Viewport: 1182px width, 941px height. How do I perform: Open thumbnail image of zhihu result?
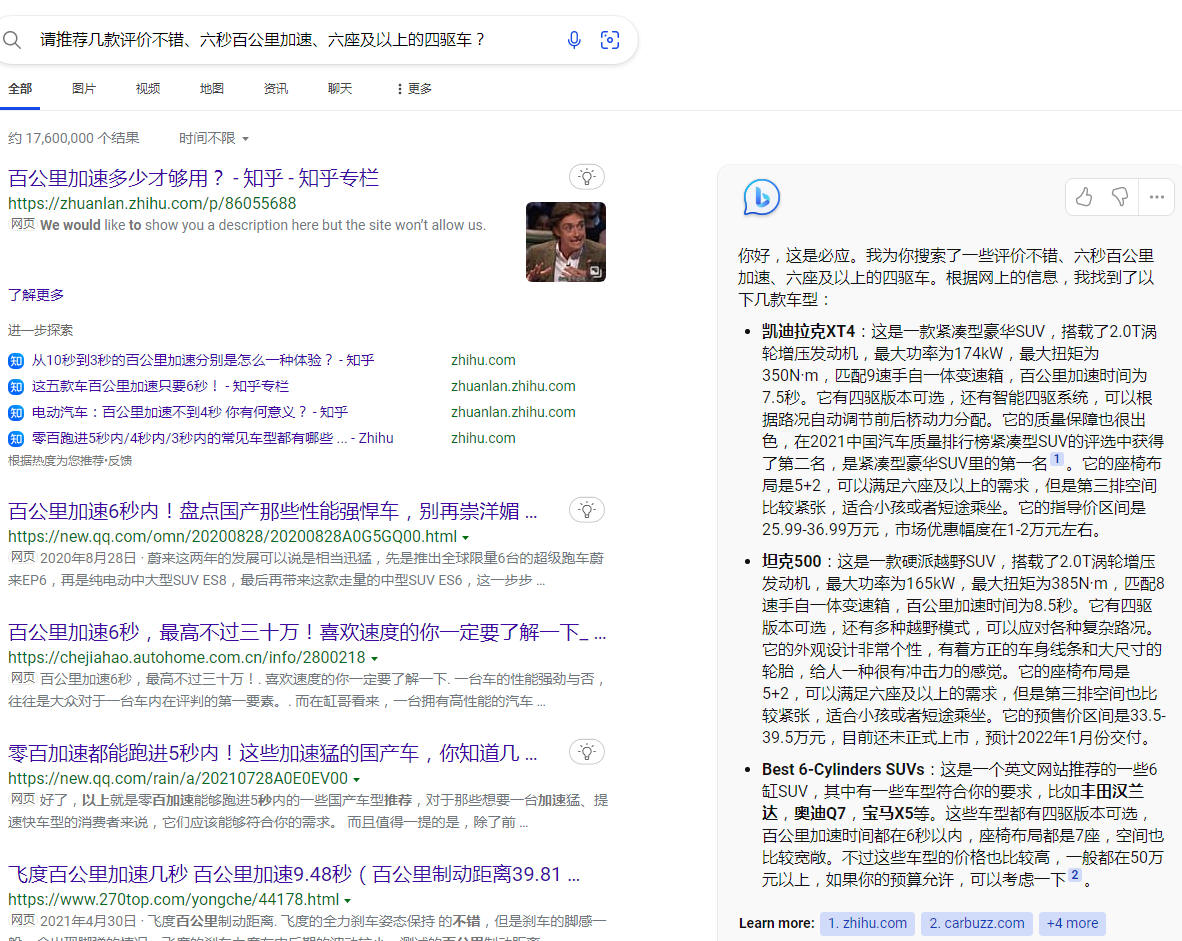click(x=565, y=242)
